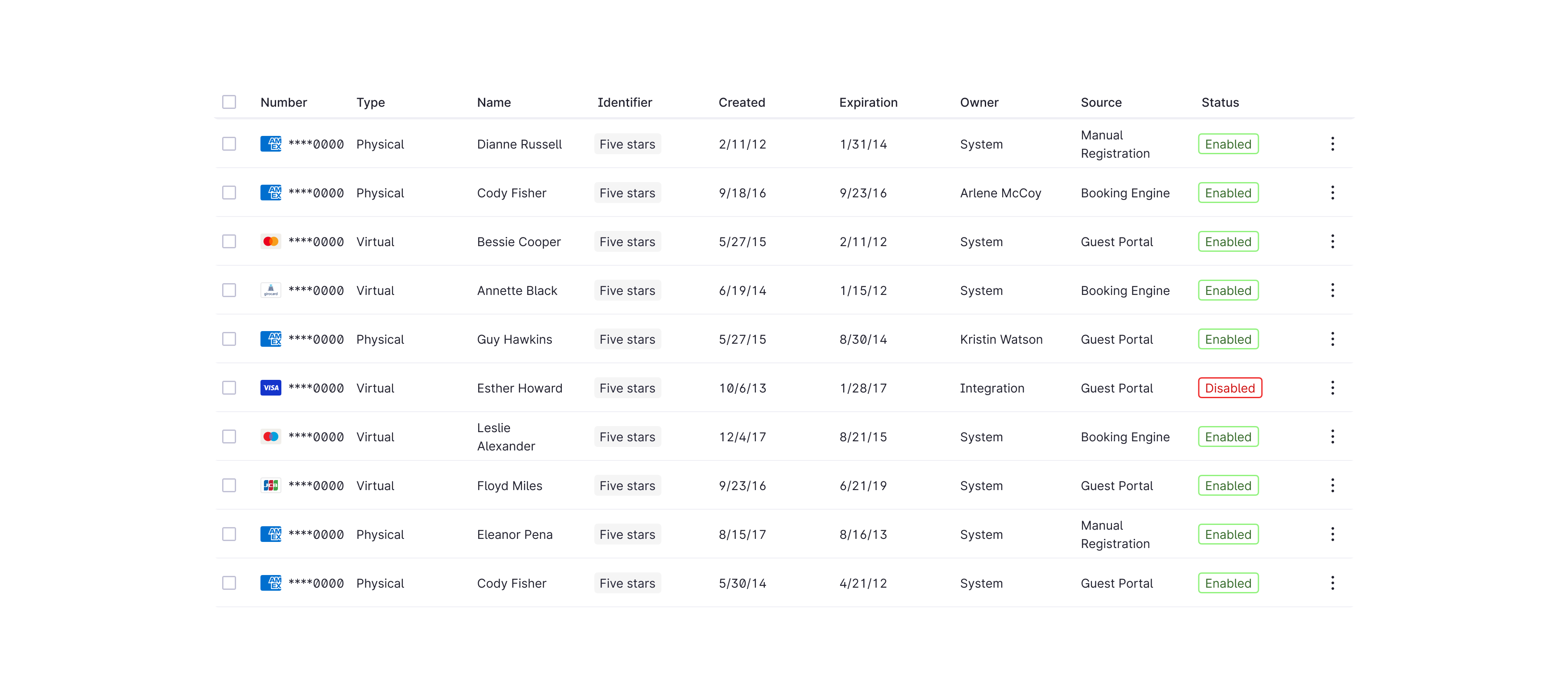Image resolution: width=1568 pixels, height=697 pixels.
Task: Sort by the Expiration column header
Action: pyautogui.click(x=868, y=102)
